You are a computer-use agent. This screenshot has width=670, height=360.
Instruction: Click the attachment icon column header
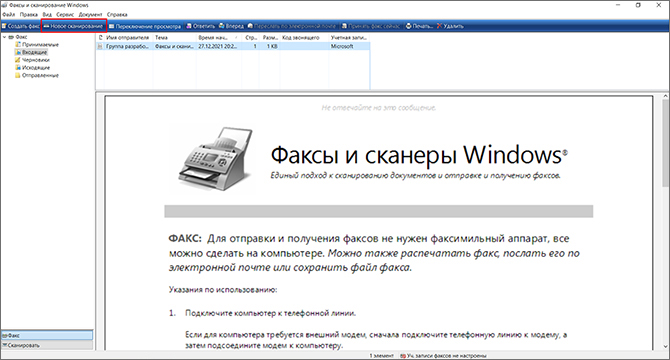pos(100,38)
